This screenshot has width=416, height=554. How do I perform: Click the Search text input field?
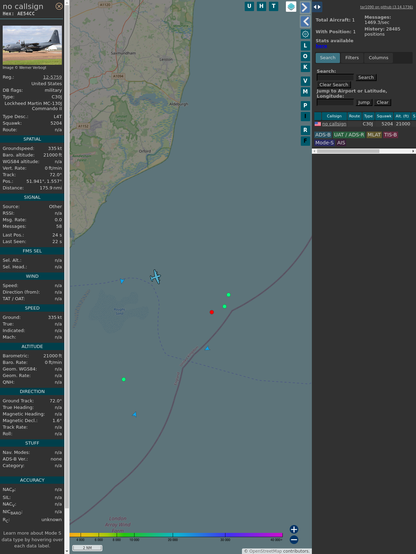335,77
